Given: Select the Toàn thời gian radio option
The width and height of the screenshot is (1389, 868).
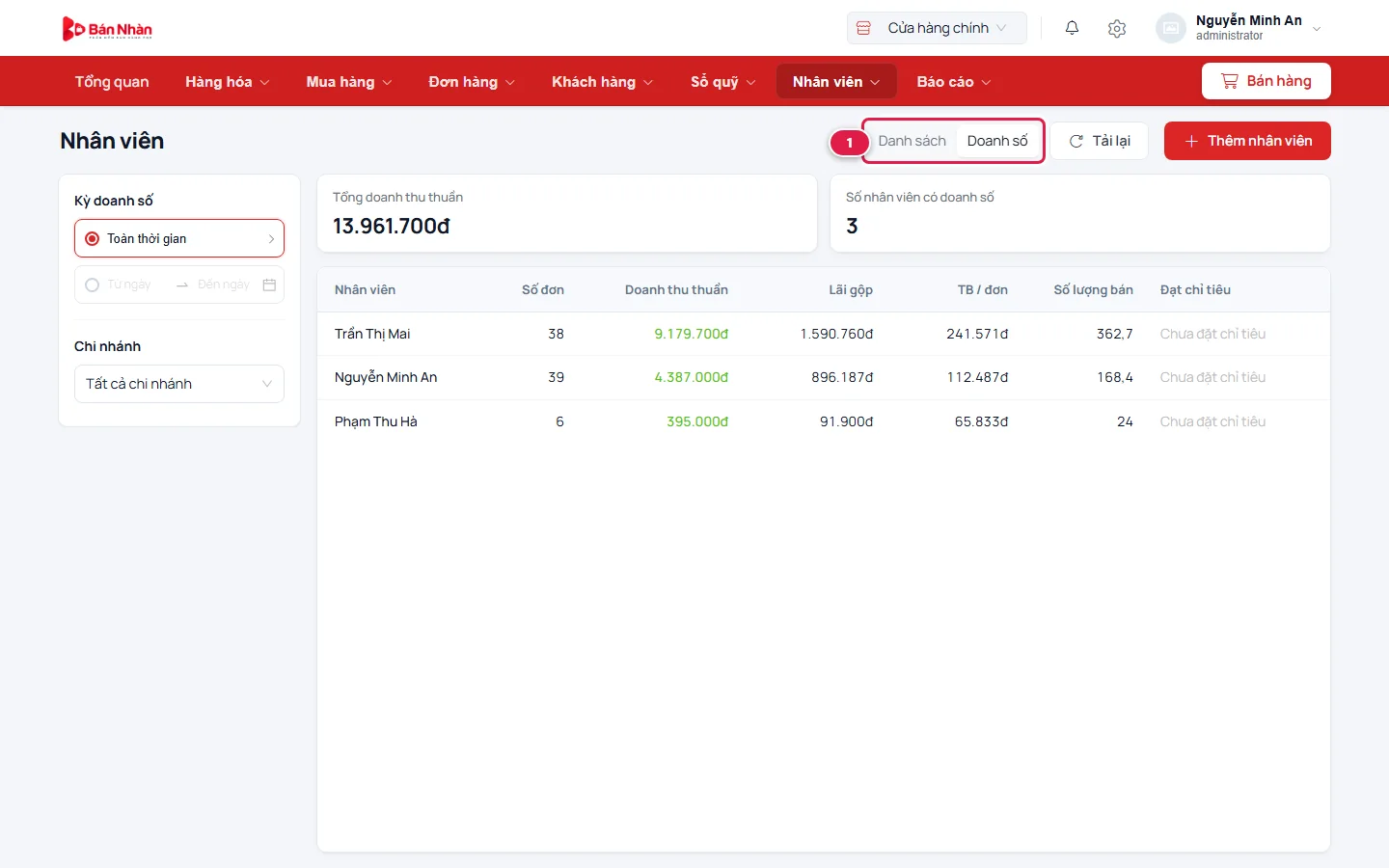Looking at the screenshot, I should click(x=93, y=238).
